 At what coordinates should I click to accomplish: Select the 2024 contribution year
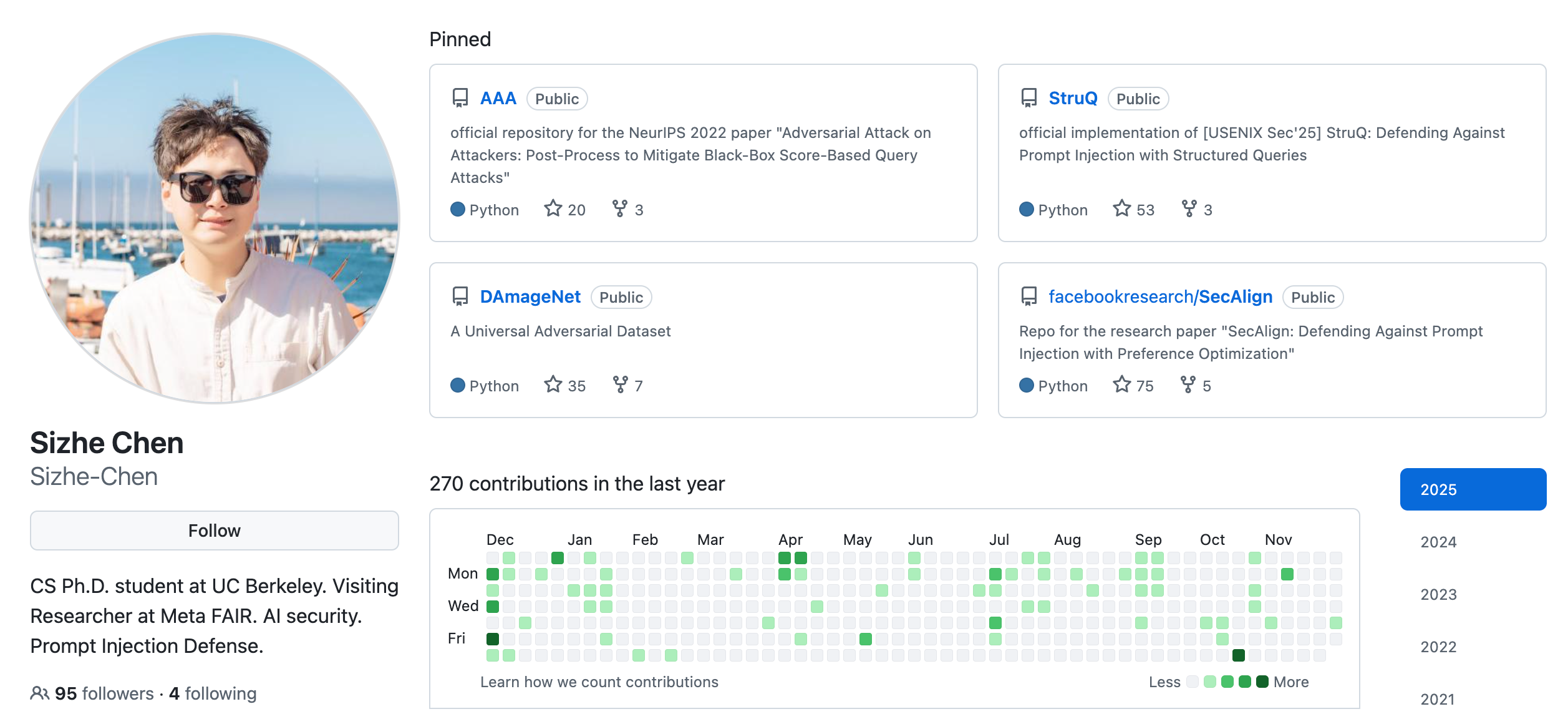1438,542
